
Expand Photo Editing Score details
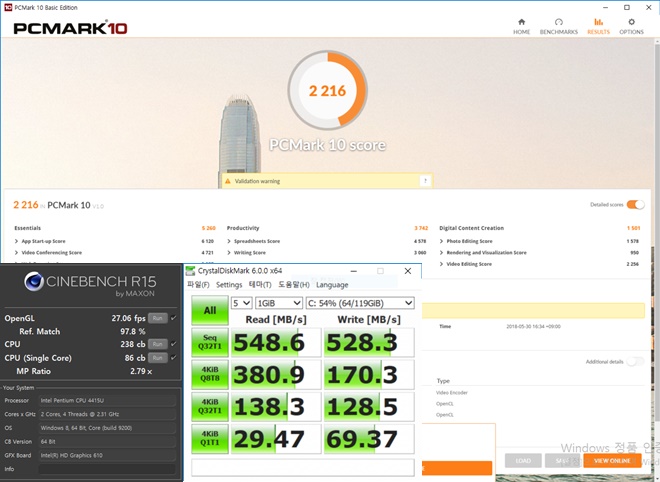click(x=442, y=241)
